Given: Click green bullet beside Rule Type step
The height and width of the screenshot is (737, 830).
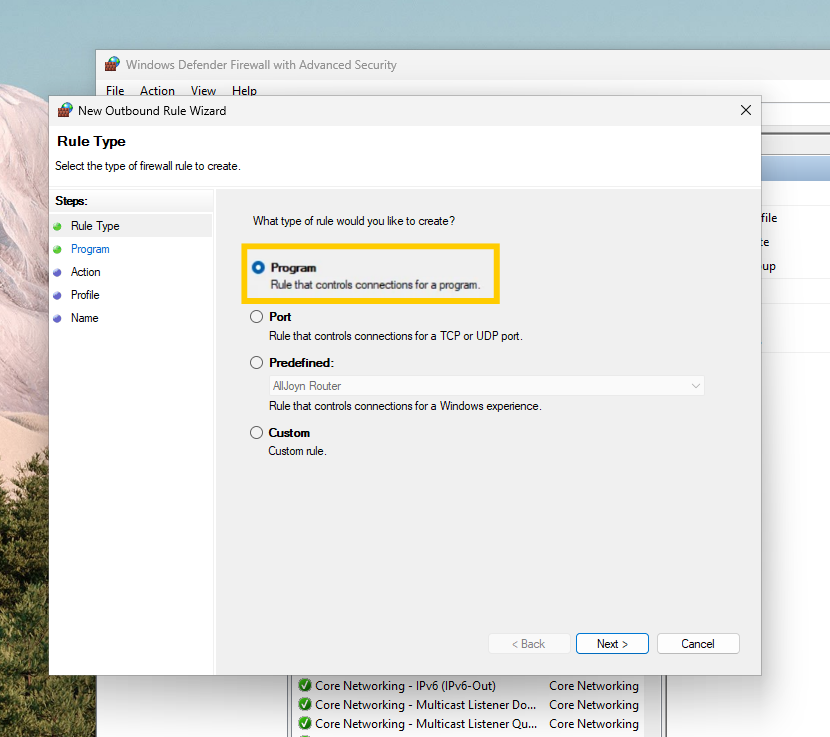Looking at the screenshot, I should (57, 227).
